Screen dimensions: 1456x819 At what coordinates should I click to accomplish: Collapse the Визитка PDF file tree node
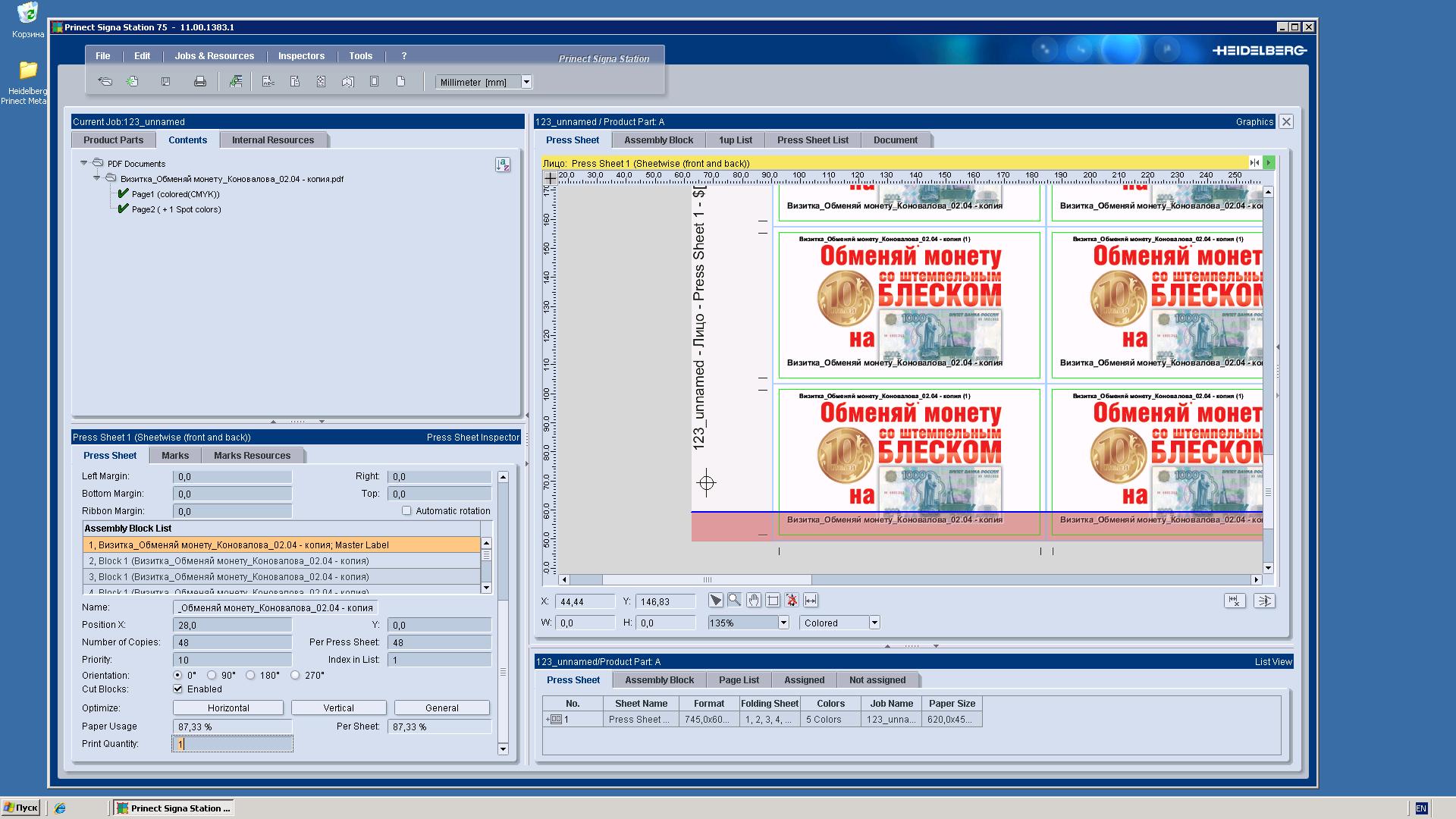click(96, 178)
